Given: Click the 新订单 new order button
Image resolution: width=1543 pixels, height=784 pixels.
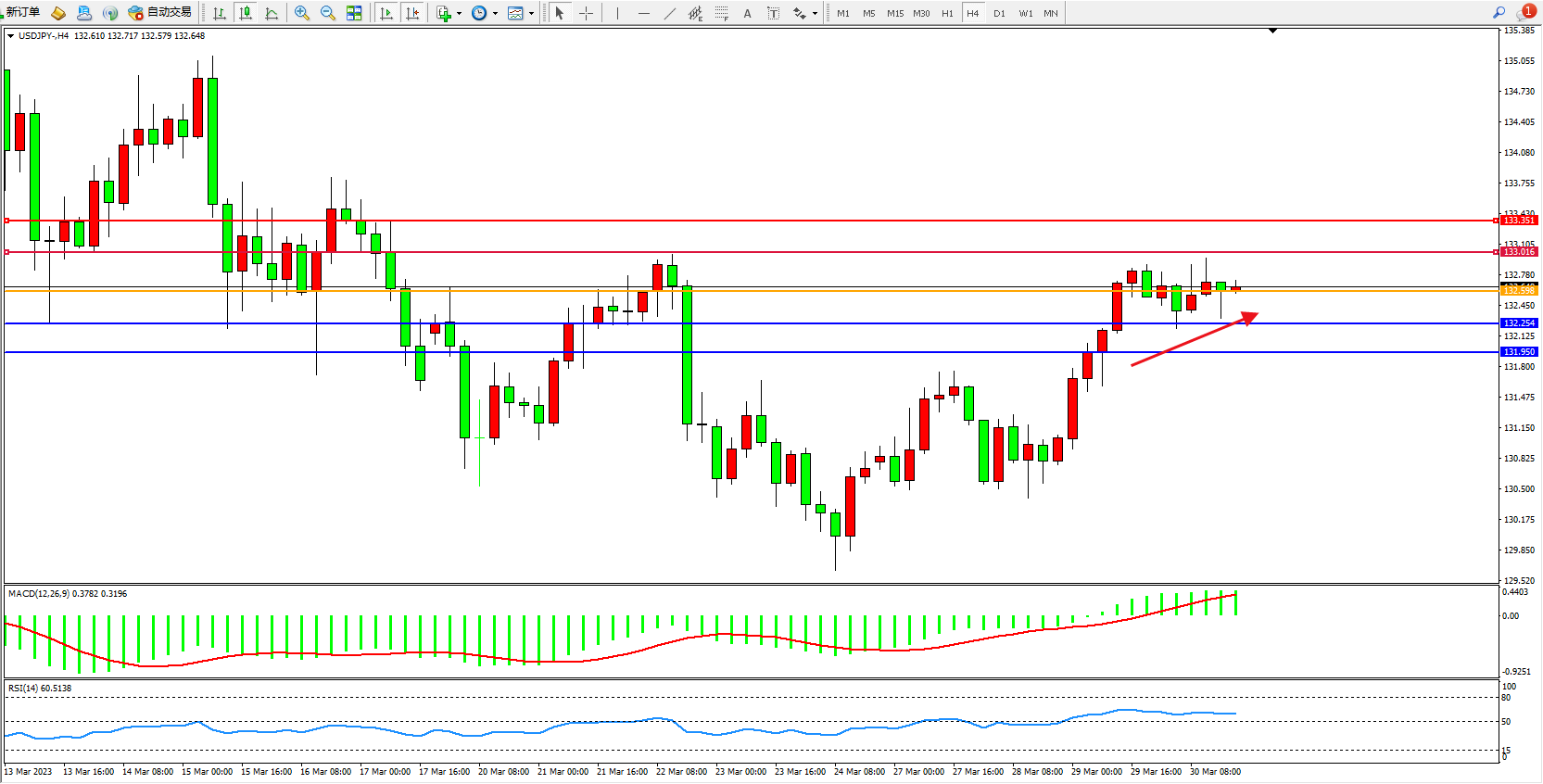Looking at the screenshot, I should [22, 13].
